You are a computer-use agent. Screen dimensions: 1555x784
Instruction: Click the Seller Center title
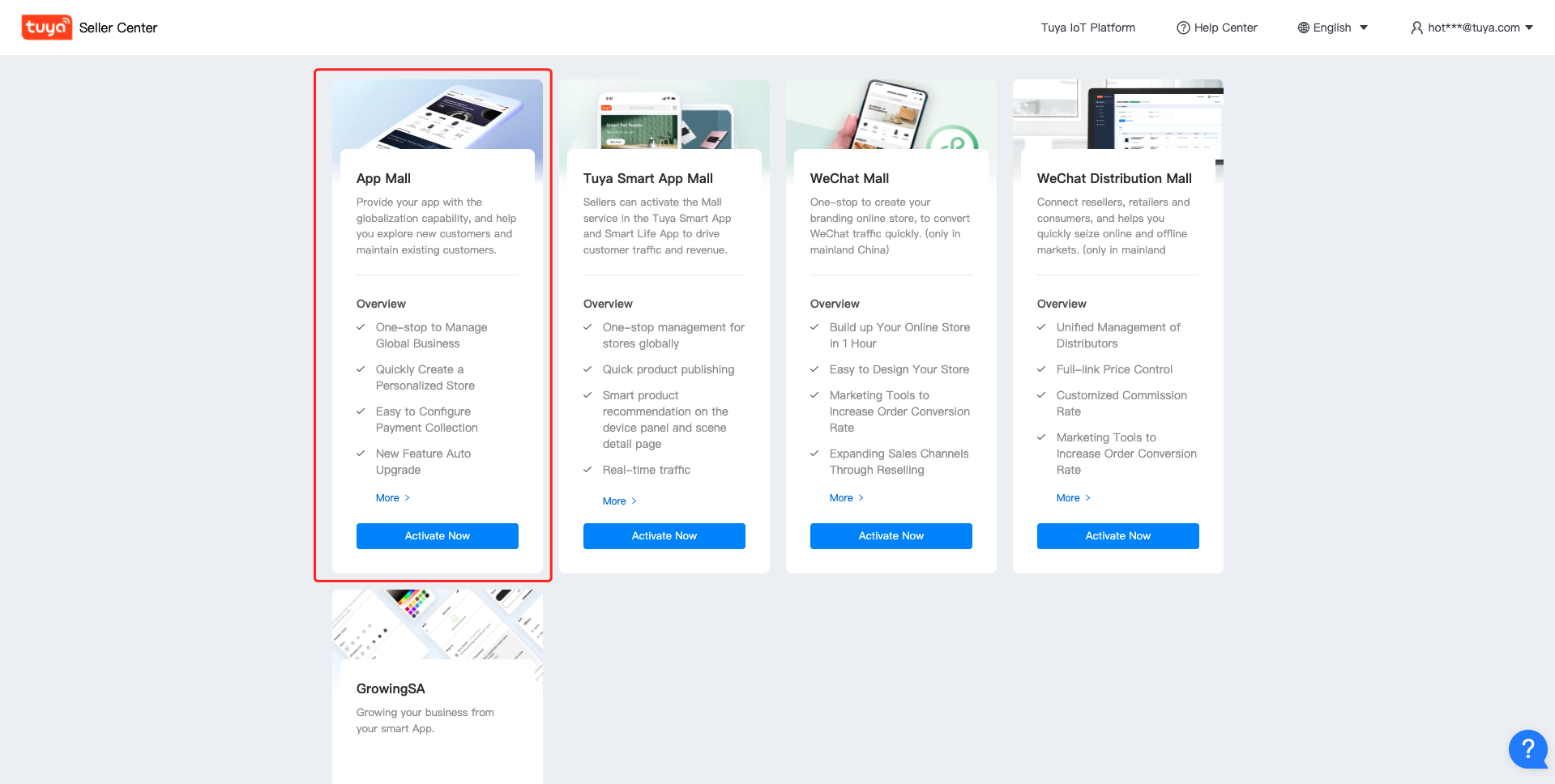pyautogui.click(x=118, y=27)
